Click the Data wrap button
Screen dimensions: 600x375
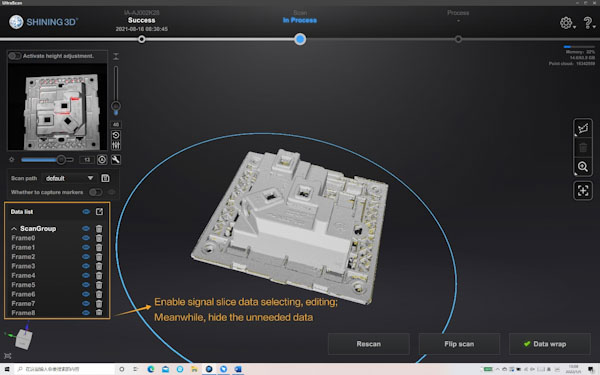549,344
